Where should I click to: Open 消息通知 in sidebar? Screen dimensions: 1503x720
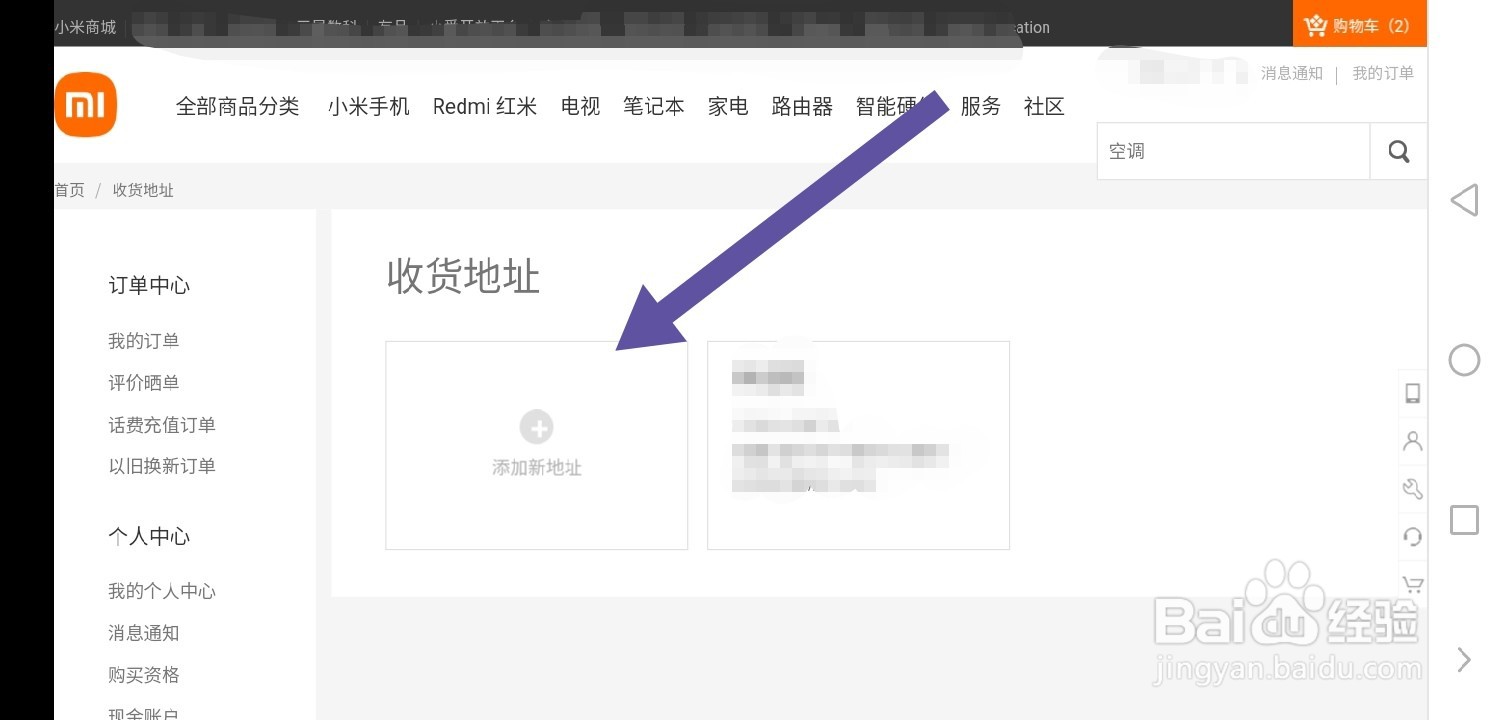coord(144,633)
